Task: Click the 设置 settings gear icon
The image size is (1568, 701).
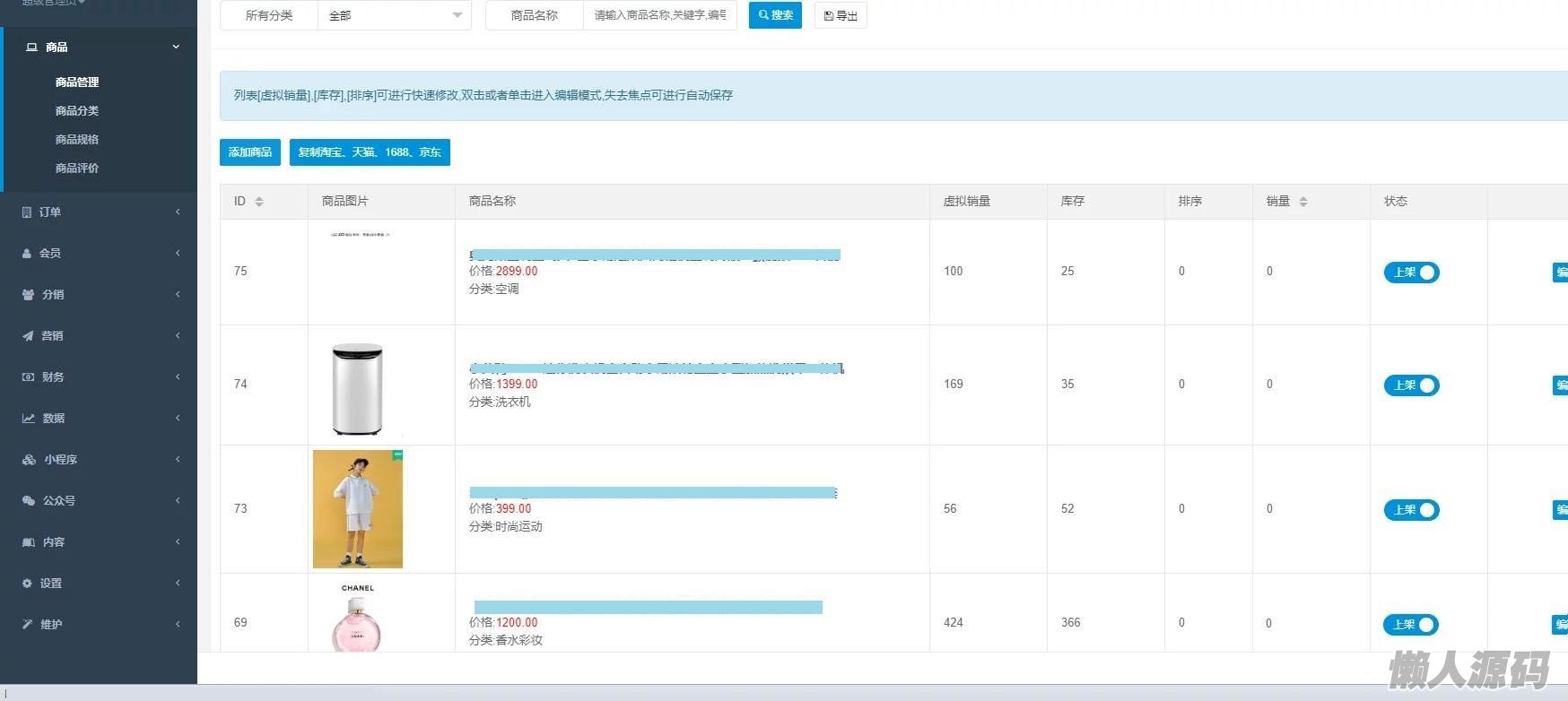Action: point(27,584)
